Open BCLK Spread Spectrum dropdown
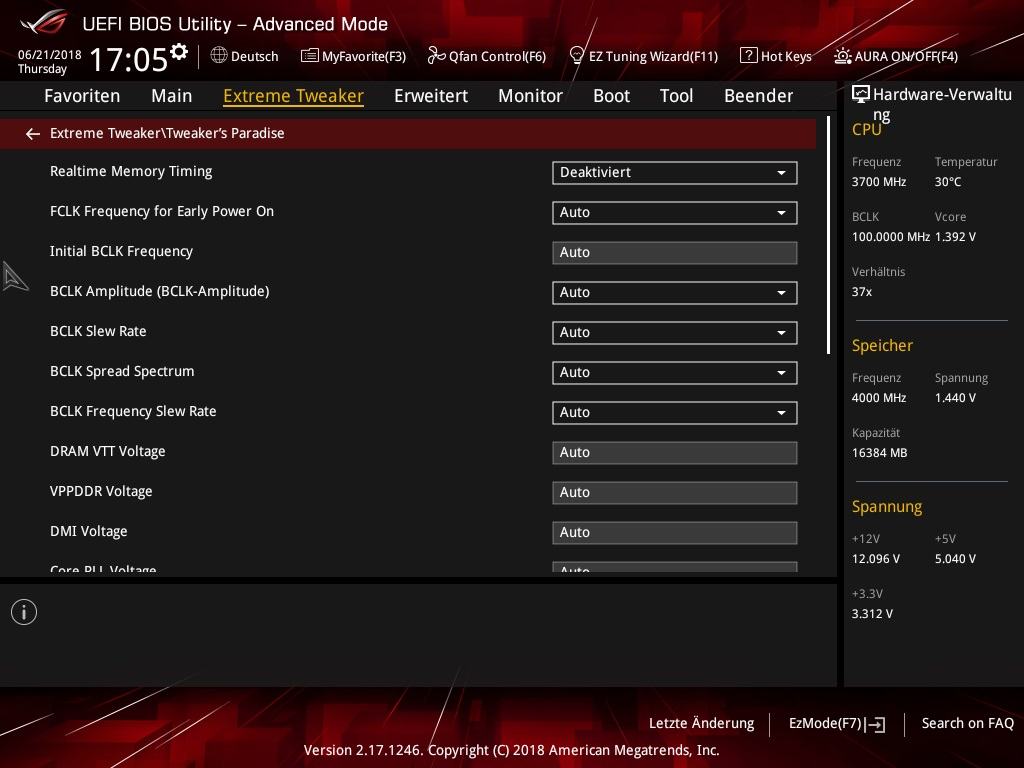 [675, 373]
